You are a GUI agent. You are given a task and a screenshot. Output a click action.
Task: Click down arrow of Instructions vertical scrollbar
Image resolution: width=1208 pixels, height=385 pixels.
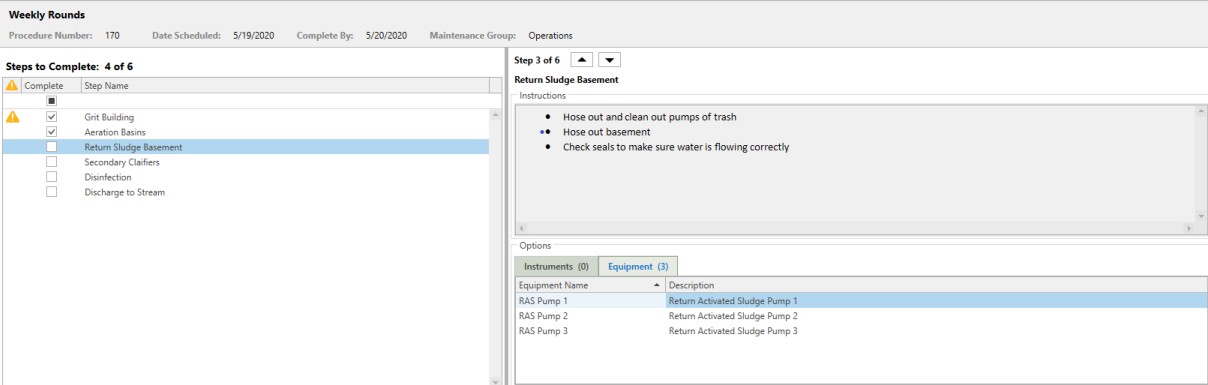(x=1200, y=216)
